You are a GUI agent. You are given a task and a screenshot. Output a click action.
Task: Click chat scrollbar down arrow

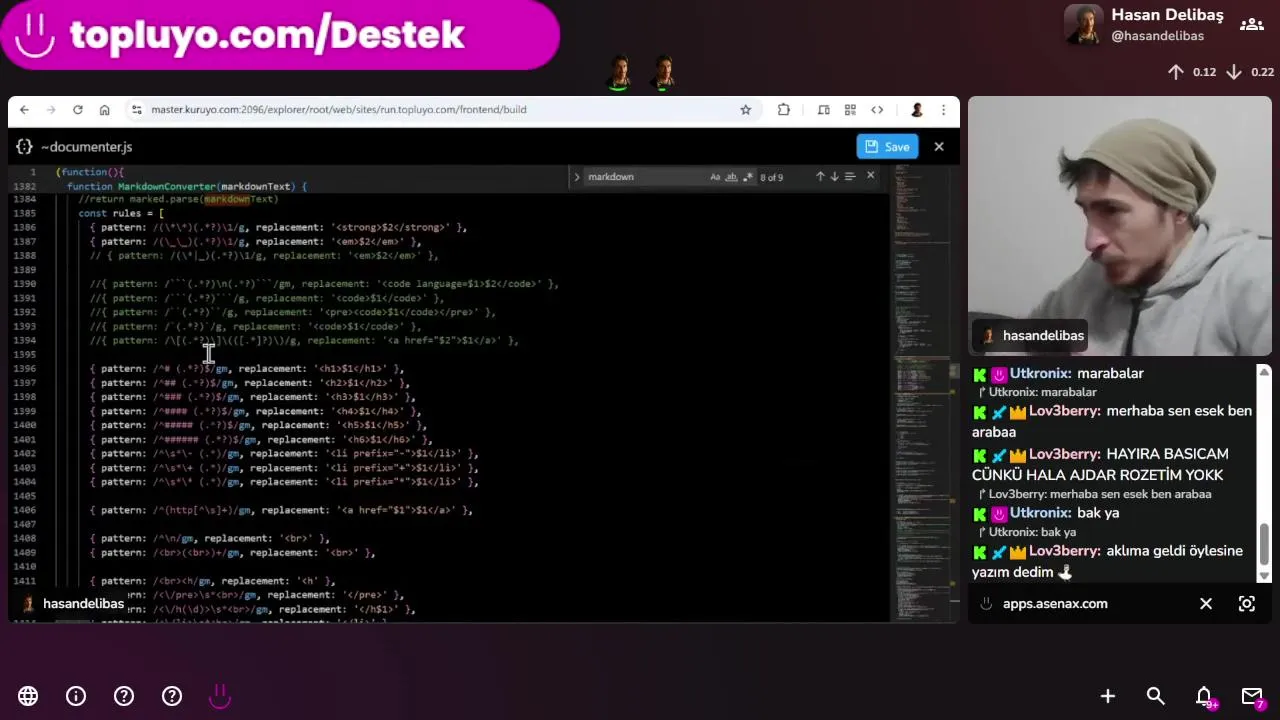tap(1264, 576)
